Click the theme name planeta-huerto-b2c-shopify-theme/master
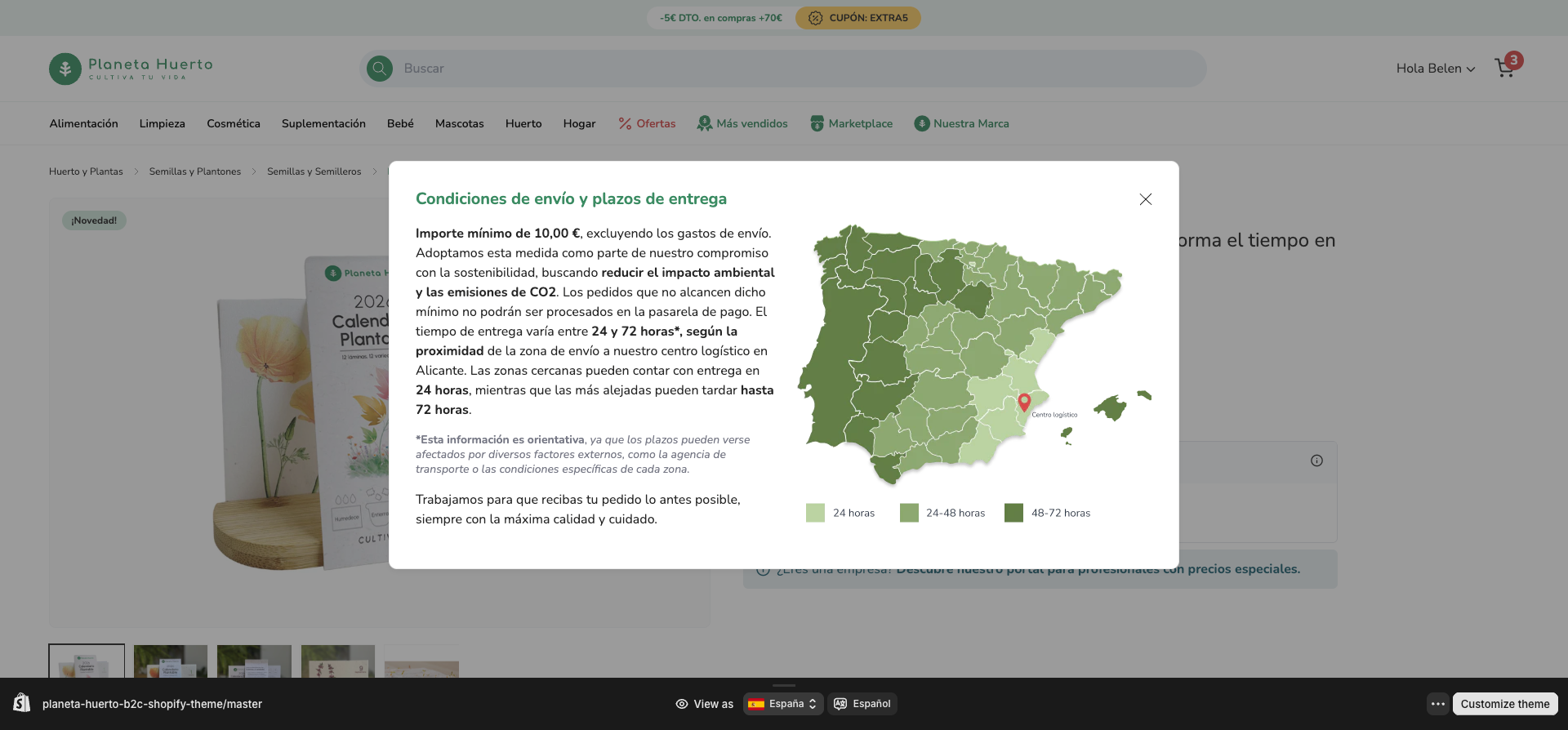This screenshot has width=1568, height=730. 152,704
